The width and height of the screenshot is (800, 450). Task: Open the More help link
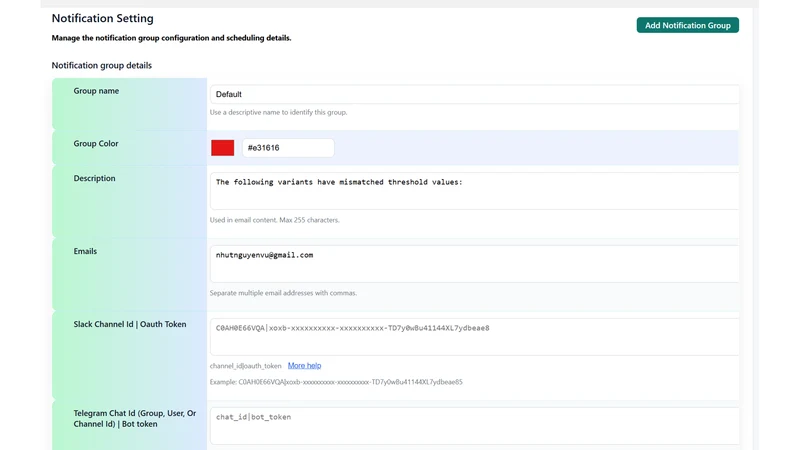point(304,365)
